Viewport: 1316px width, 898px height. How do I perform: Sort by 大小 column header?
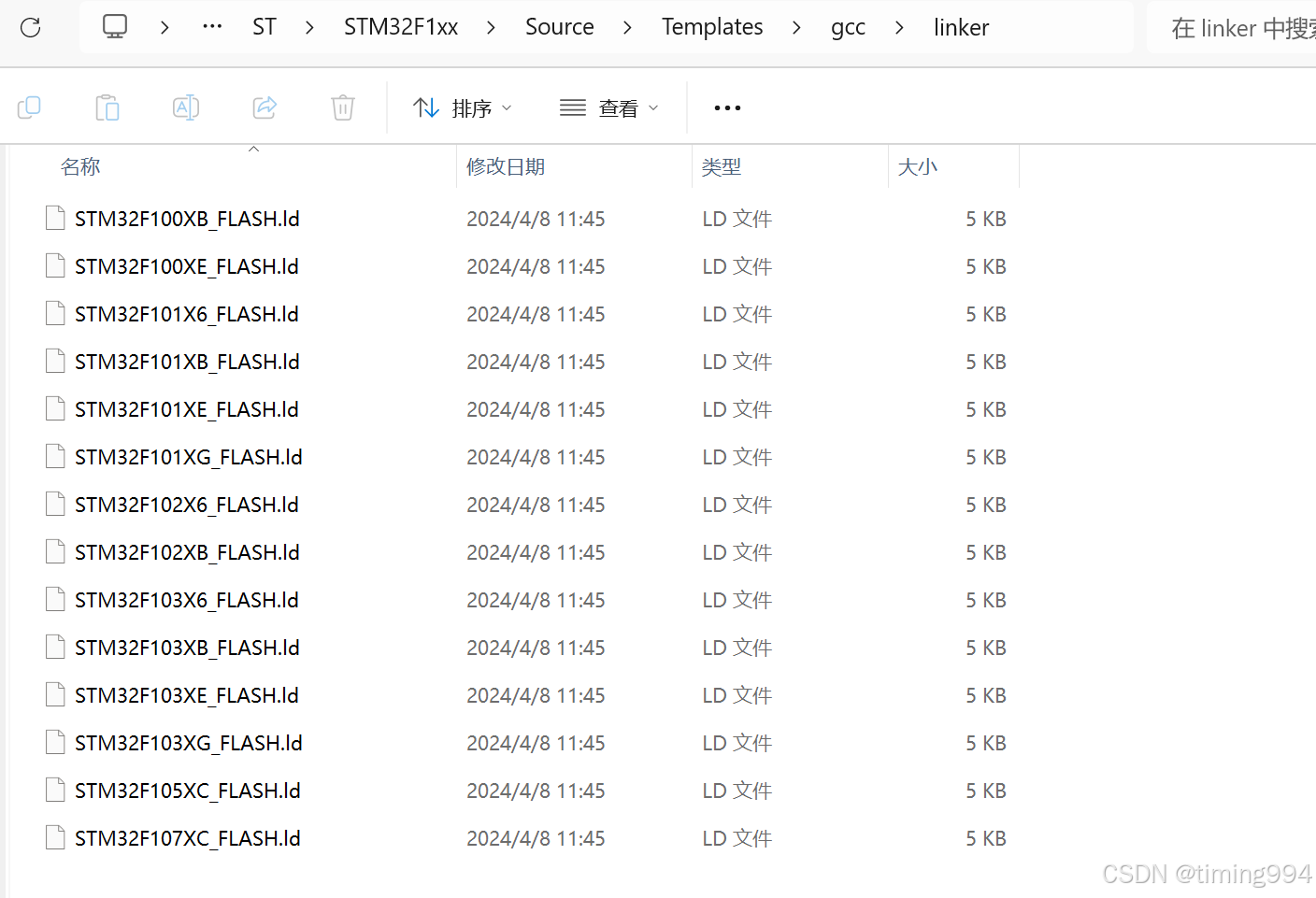click(x=918, y=166)
